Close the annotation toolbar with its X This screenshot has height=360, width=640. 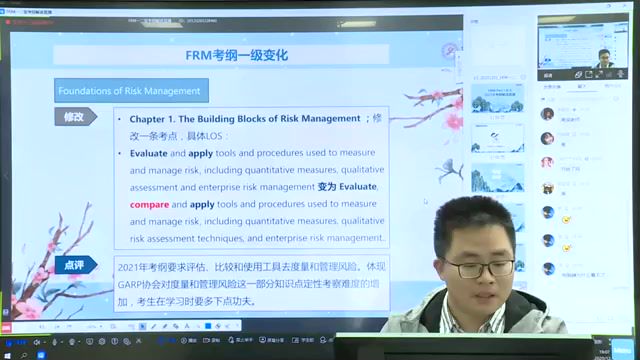(x=237, y=326)
